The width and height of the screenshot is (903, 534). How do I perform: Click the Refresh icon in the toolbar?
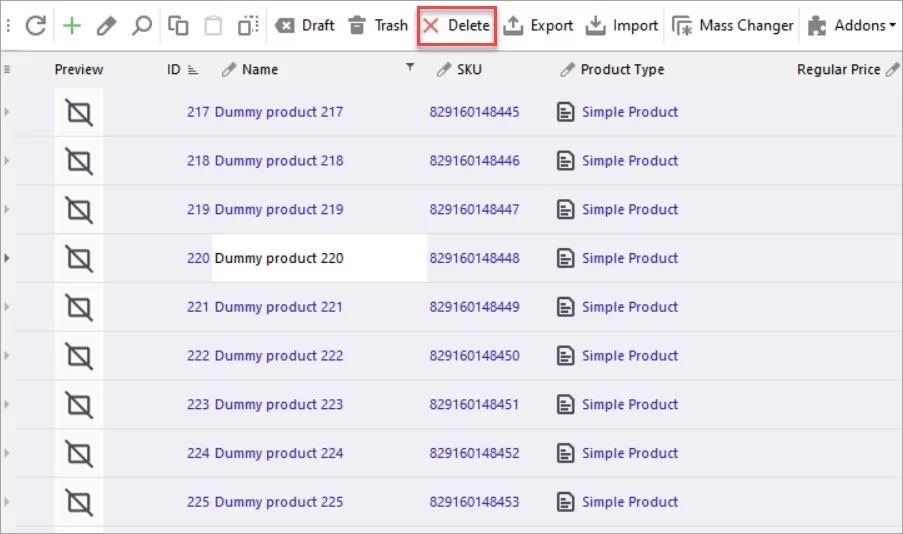coord(36,26)
